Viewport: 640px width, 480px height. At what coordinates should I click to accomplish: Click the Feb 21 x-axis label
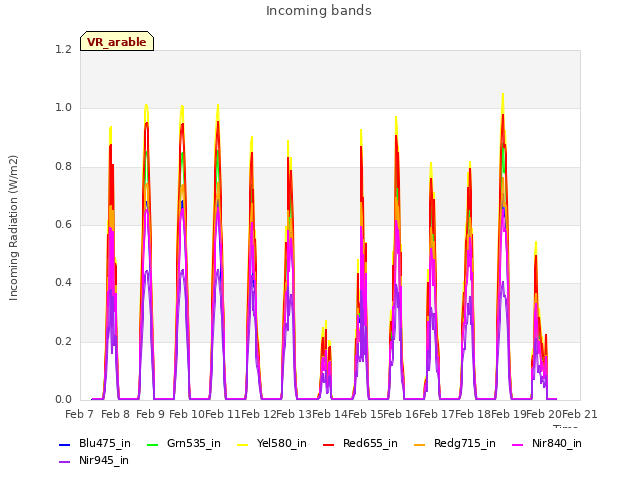pyautogui.click(x=580, y=414)
